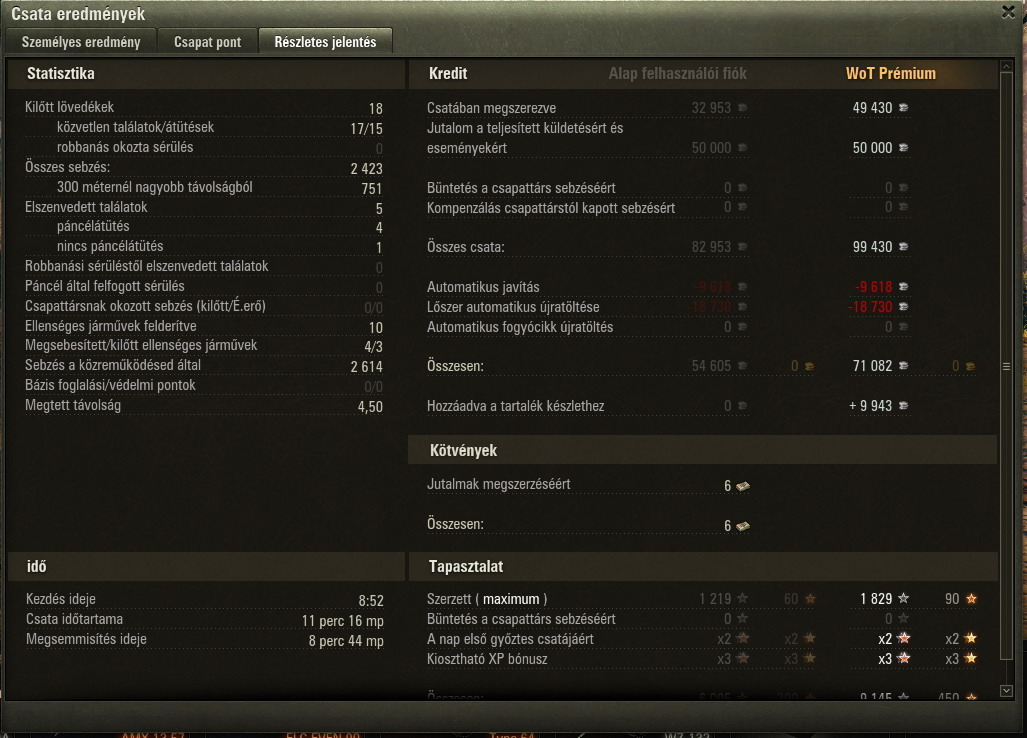This screenshot has height=738, width=1027.
Task: Click bond icon in Jutalmak megszerzéséért row
Action: 743,486
